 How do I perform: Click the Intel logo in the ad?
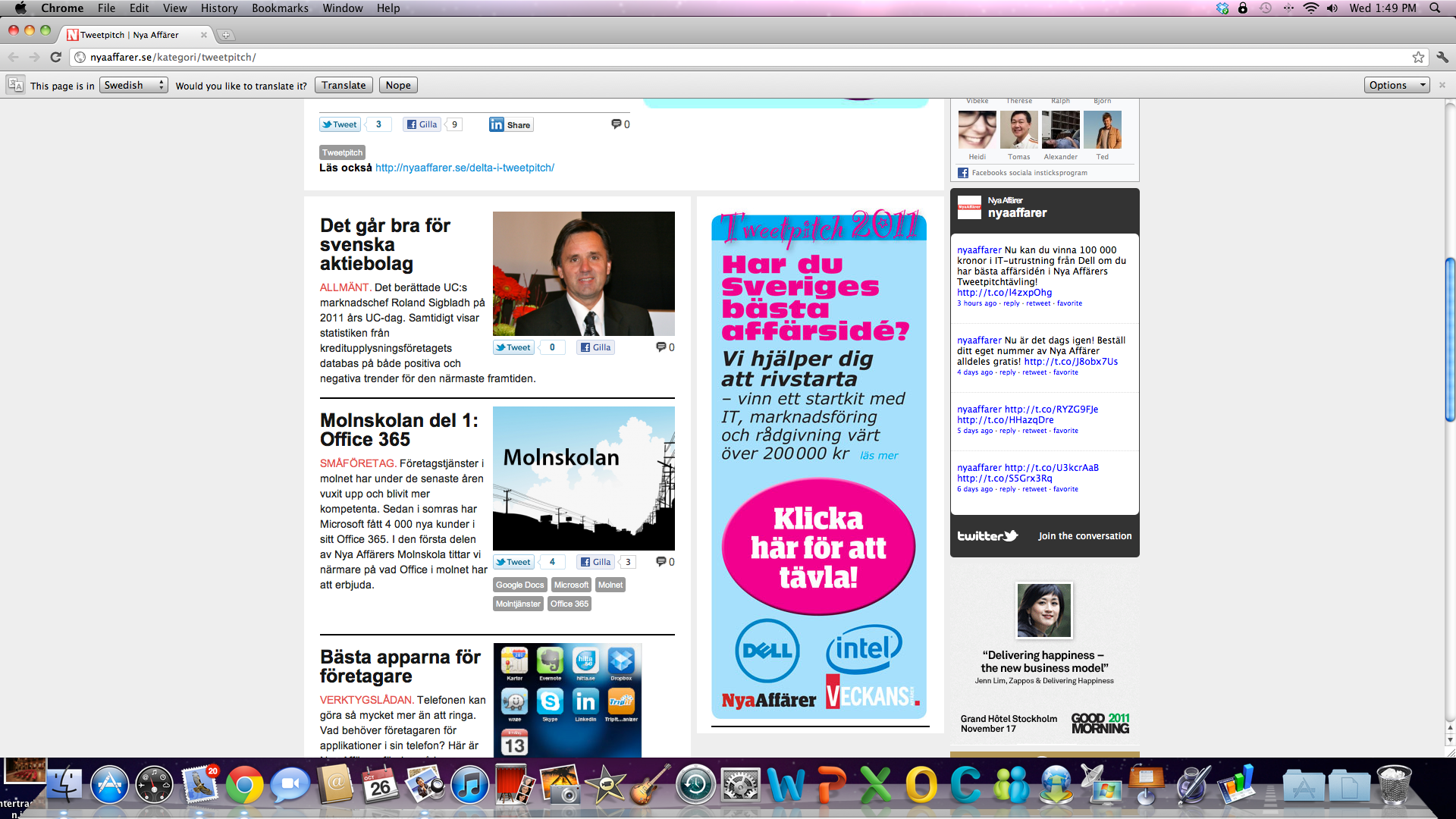pos(864,649)
